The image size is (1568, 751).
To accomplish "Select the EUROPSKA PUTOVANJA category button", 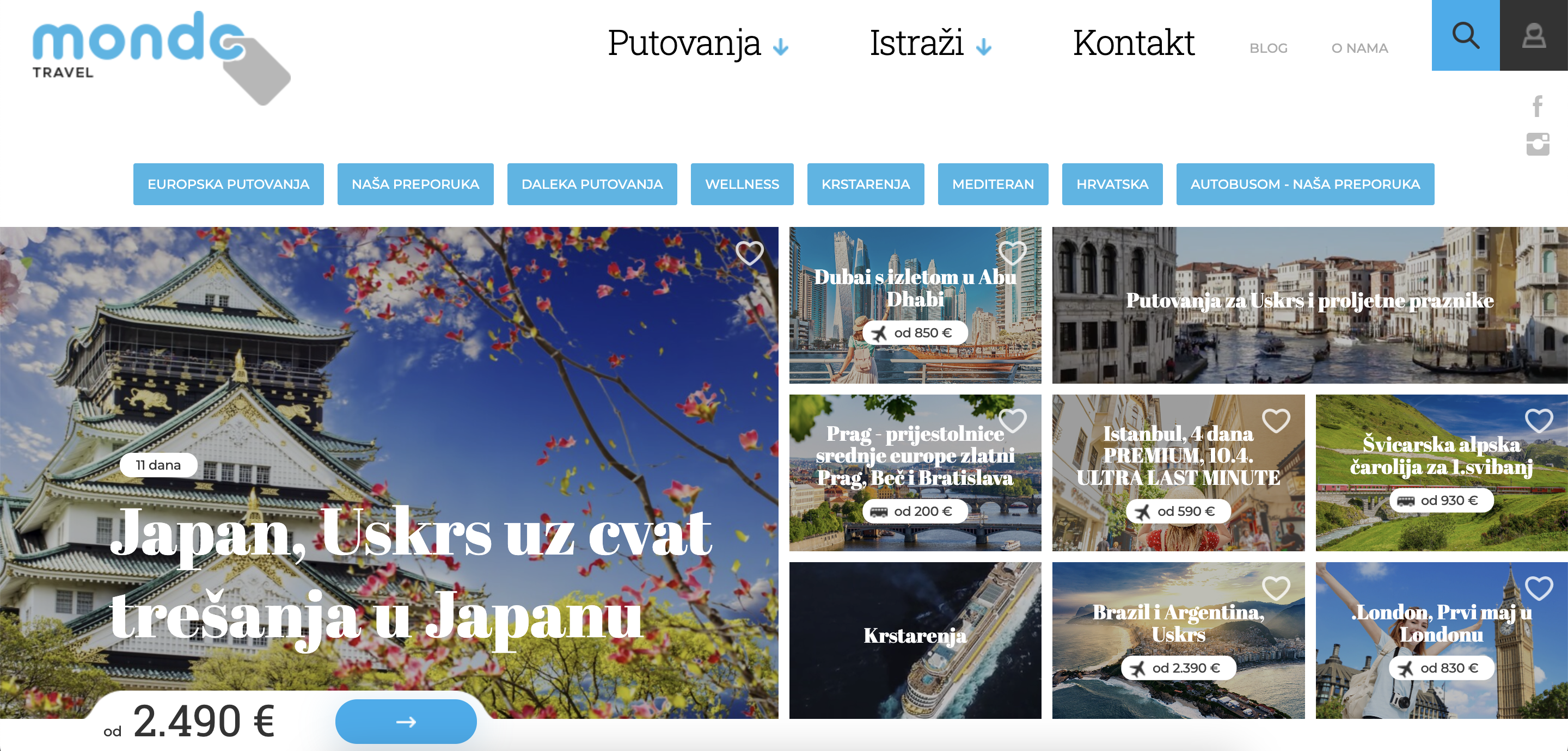I will pyautogui.click(x=228, y=184).
